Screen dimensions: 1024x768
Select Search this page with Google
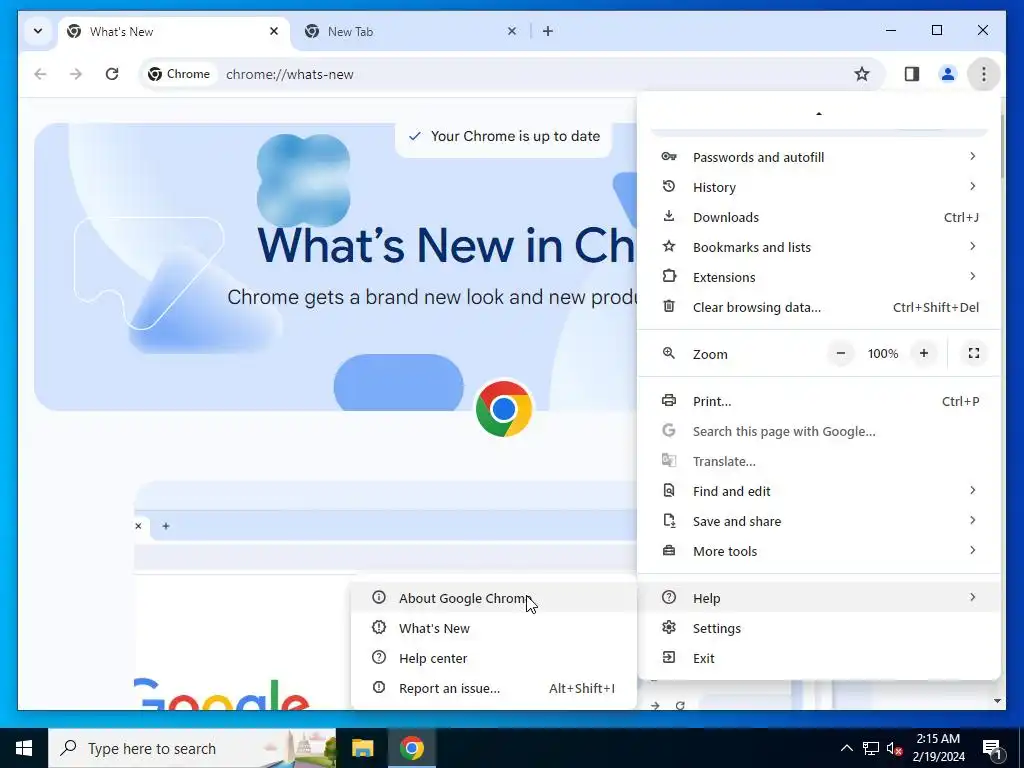[x=818, y=431]
